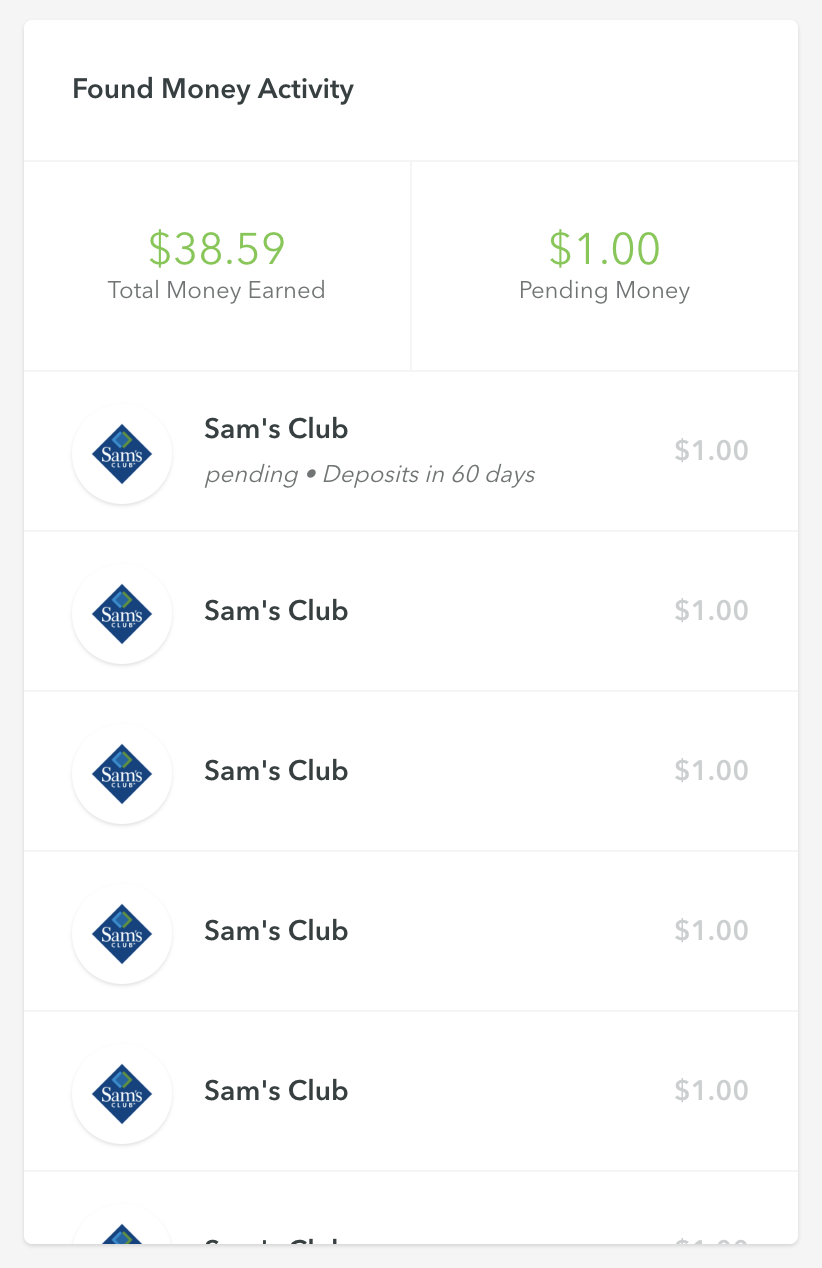This screenshot has width=822, height=1268.
Task: Click the fourth Sam's Club logo icon
Action: (x=122, y=934)
